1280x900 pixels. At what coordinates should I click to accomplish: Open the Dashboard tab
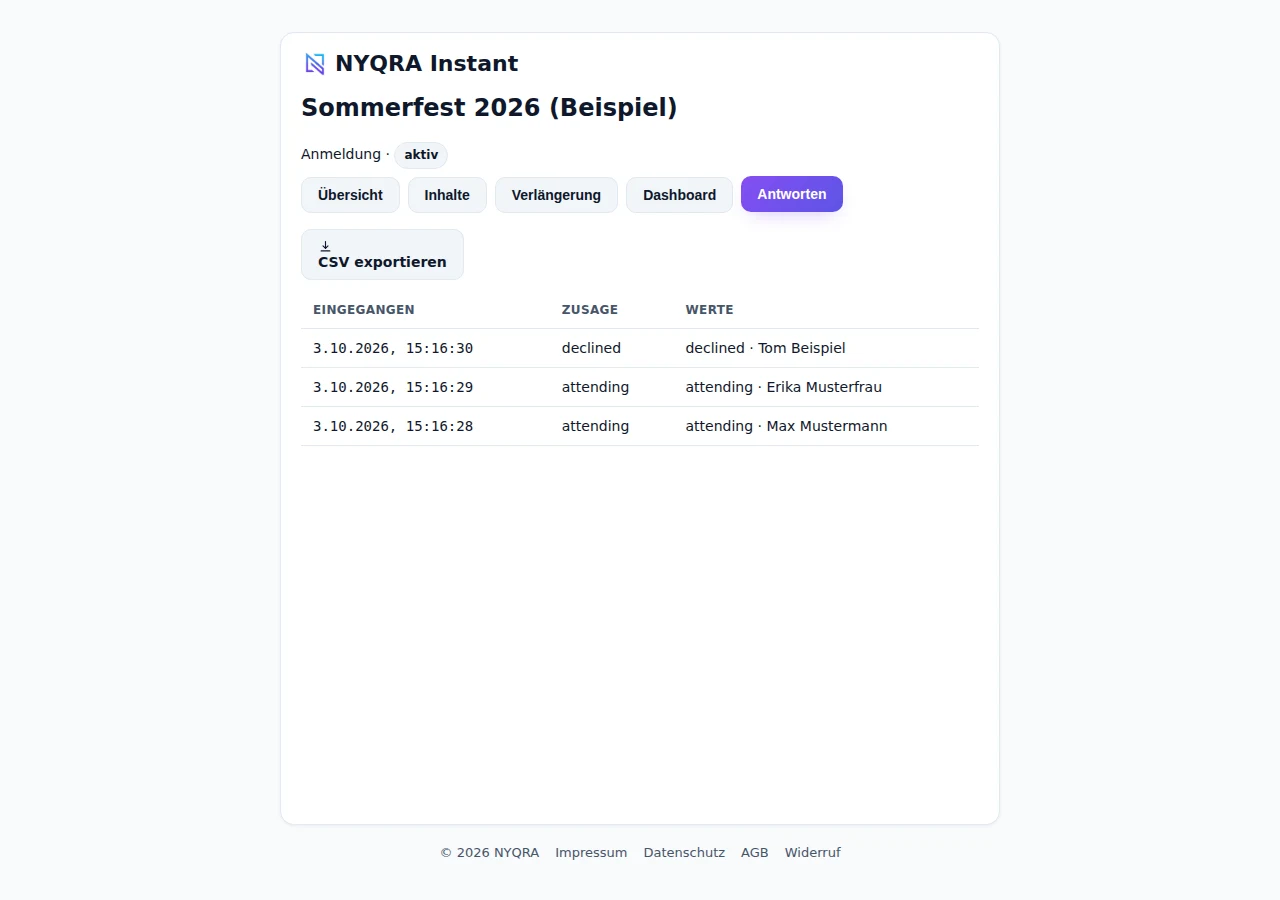point(679,195)
